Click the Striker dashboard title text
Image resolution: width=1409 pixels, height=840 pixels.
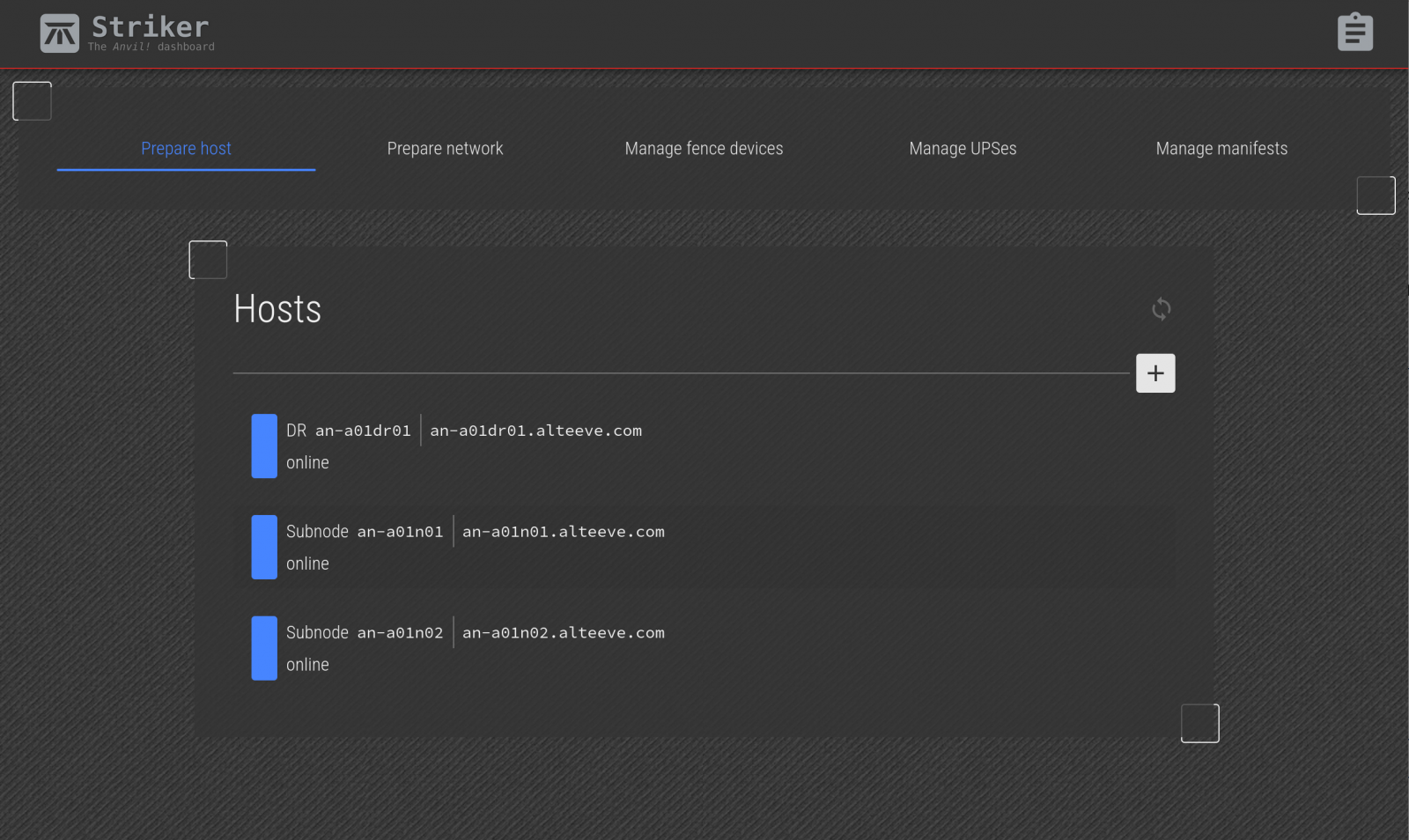151,27
